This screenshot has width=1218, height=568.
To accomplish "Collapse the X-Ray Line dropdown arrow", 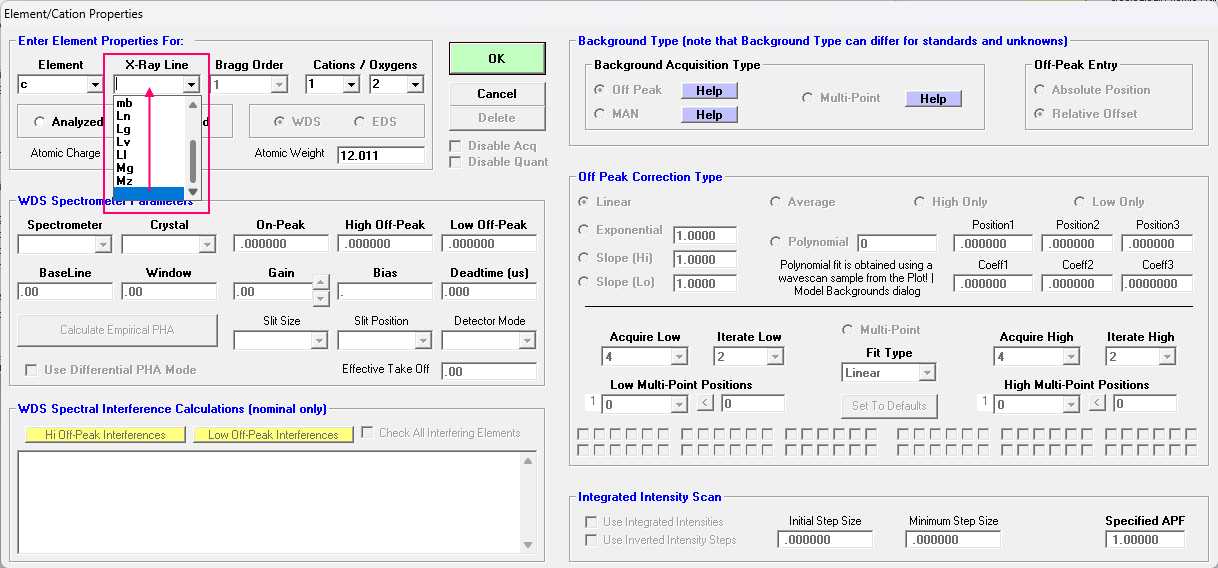I will point(191,85).
